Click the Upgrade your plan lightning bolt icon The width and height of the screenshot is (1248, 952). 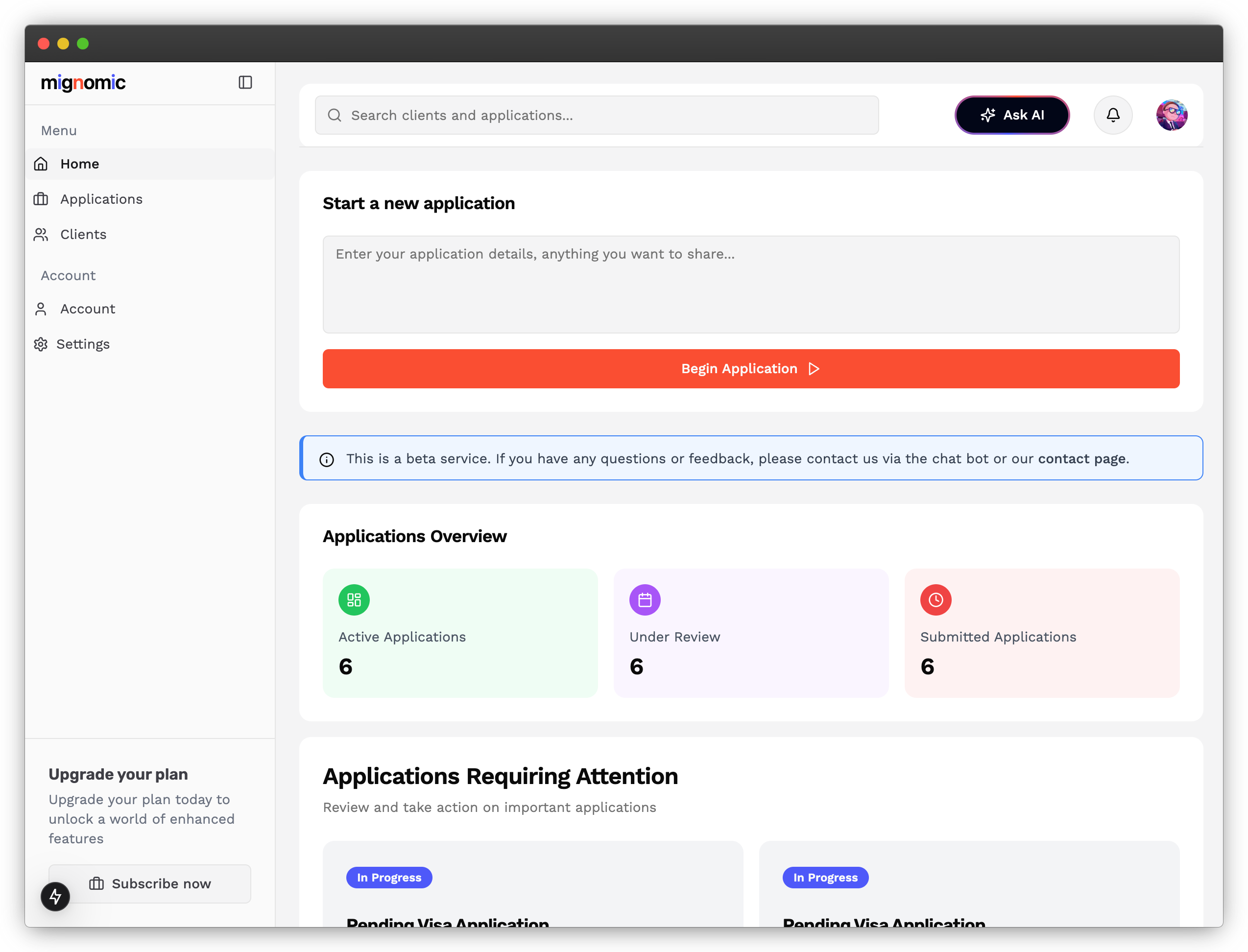click(x=55, y=895)
